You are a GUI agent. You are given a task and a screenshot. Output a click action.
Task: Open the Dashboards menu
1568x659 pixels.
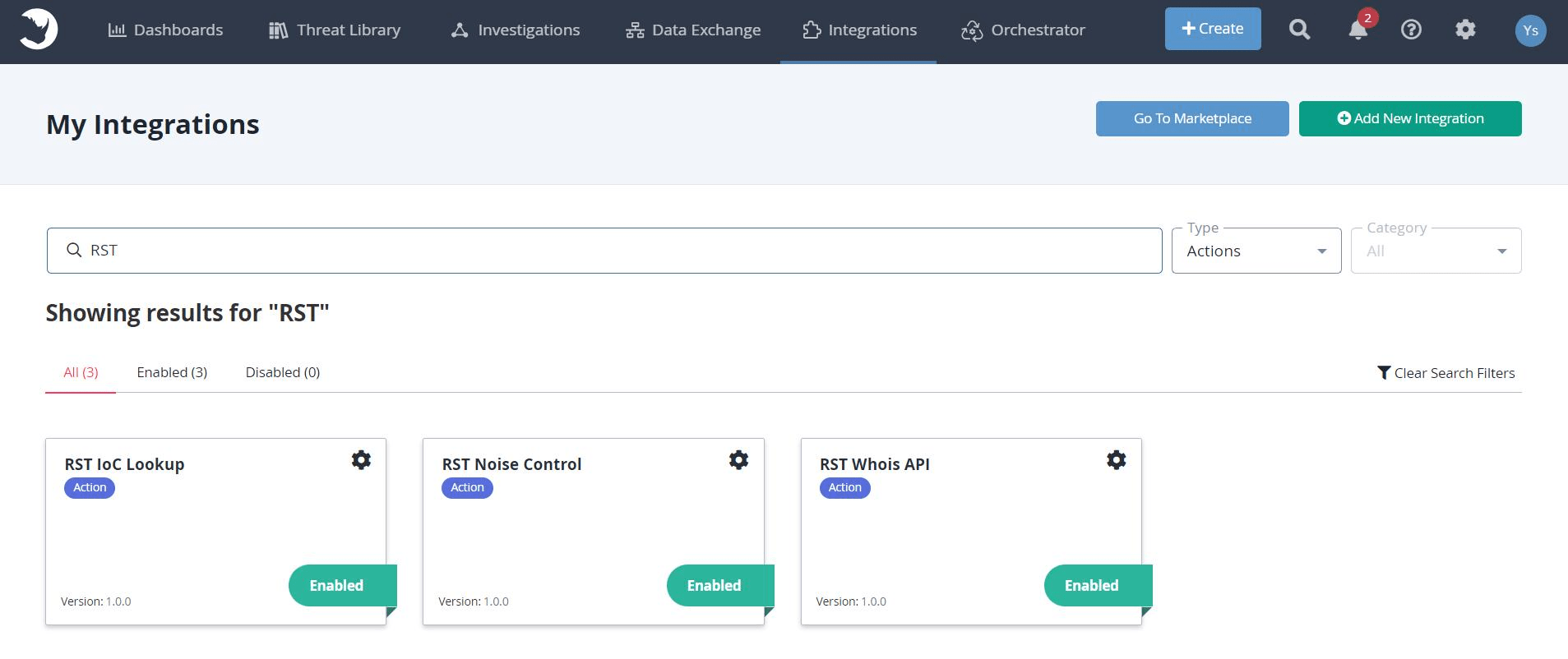[165, 30]
